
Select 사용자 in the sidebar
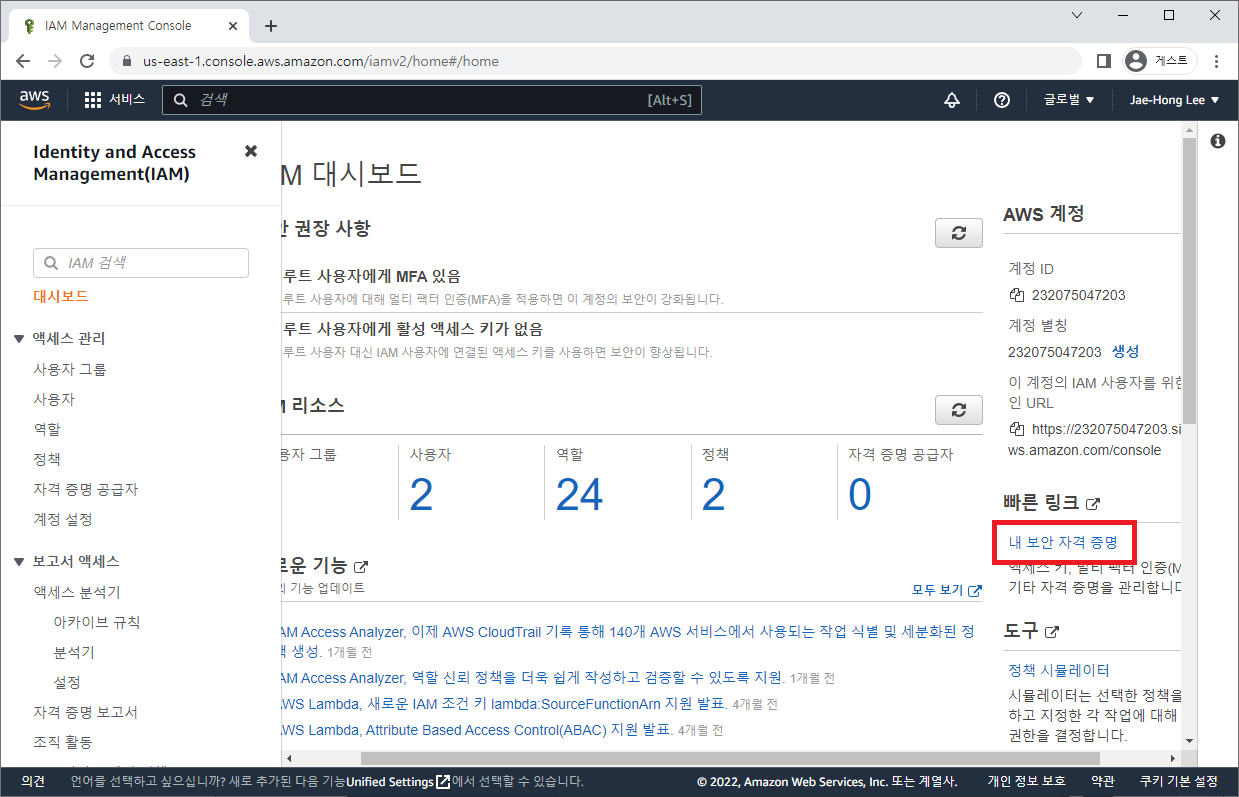pyautogui.click(x=54, y=399)
